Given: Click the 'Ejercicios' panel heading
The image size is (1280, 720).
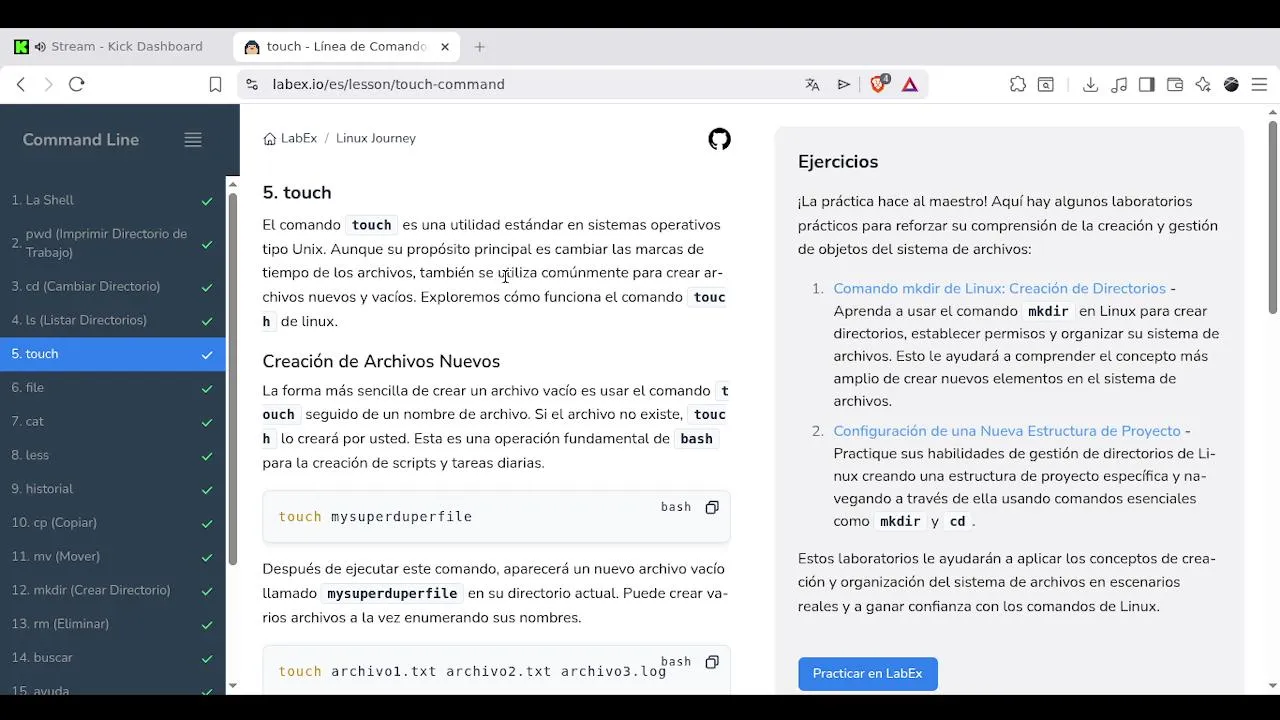Looking at the screenshot, I should click(x=838, y=162).
